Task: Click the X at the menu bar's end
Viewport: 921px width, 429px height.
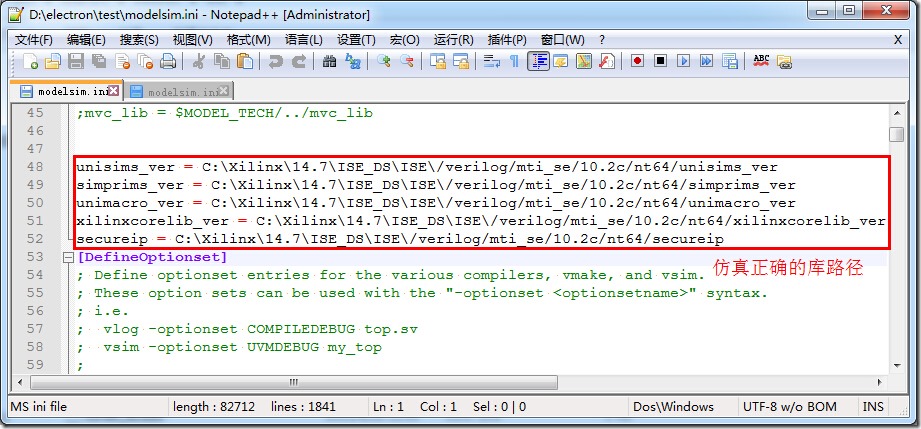Action: pos(898,40)
